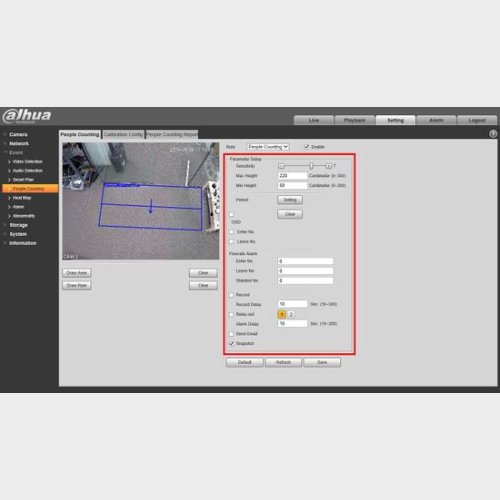Enable the OSD Enter No. checkbox
This screenshot has width=500, height=500.
tap(231, 232)
